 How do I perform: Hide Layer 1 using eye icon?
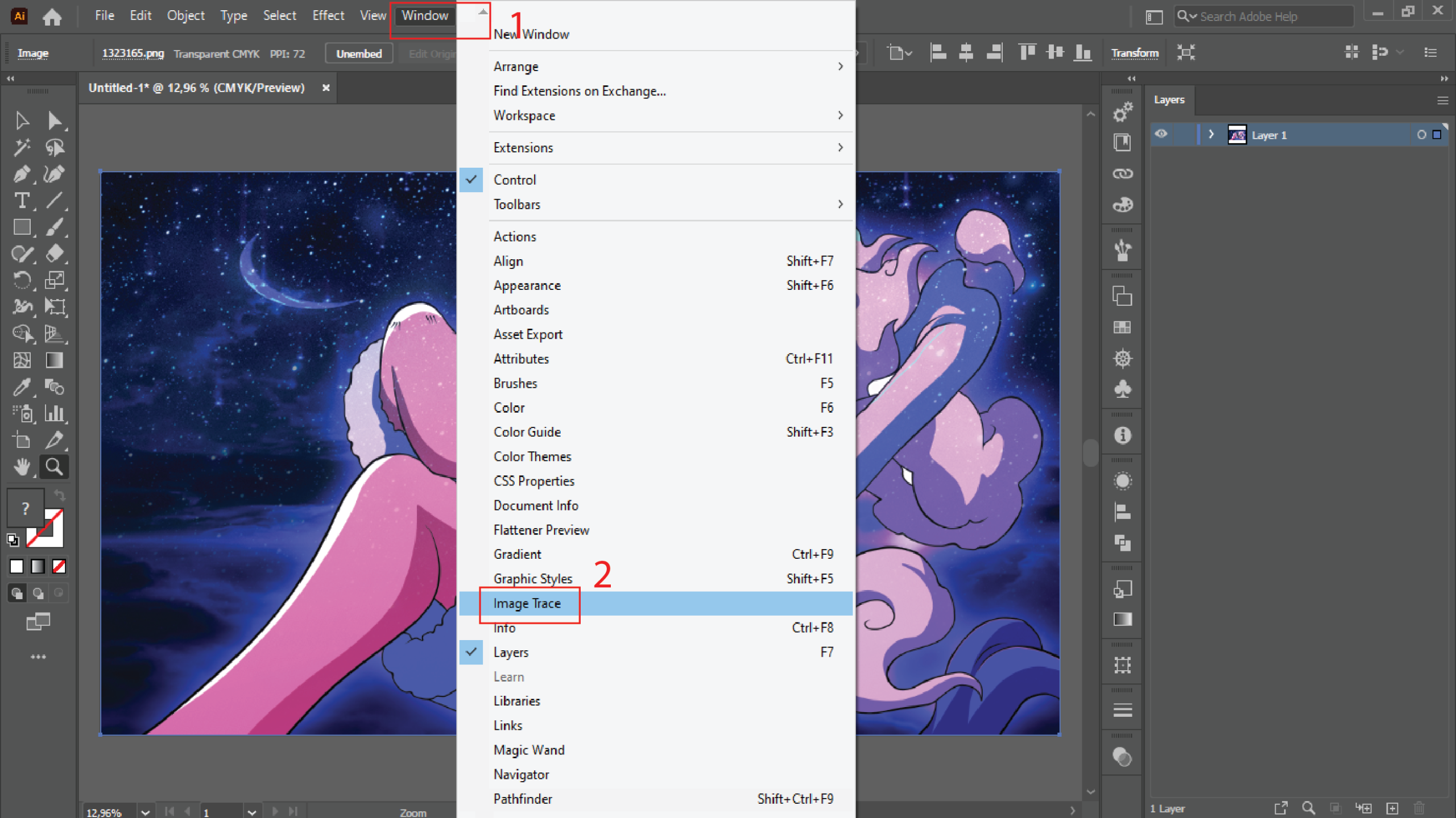(1161, 134)
